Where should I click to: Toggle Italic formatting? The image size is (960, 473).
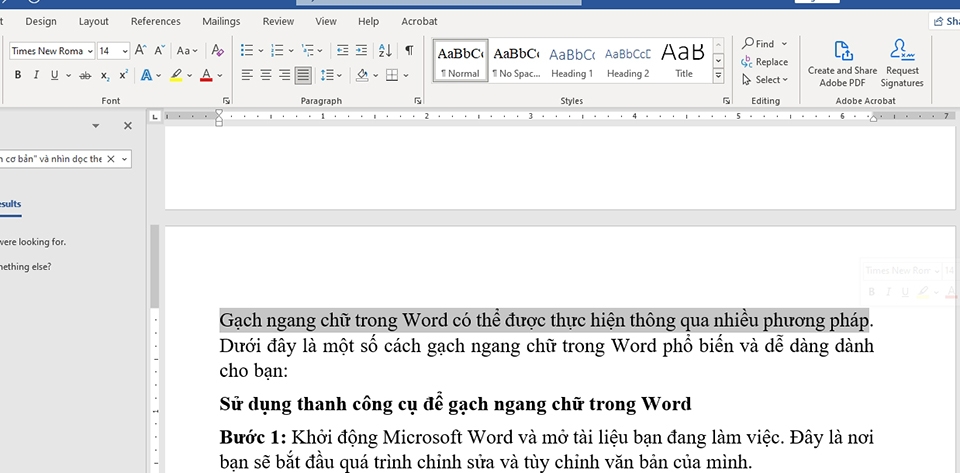coord(36,75)
